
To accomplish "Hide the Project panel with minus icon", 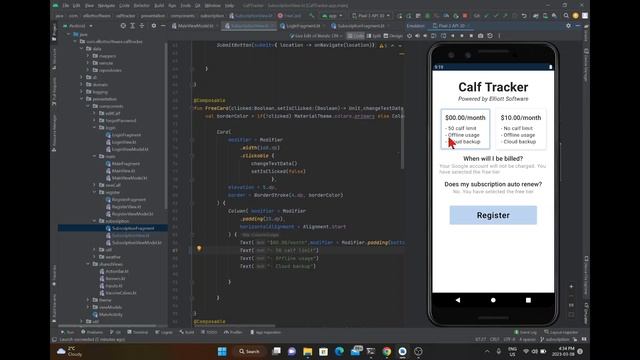I will pyautogui.click(x=163, y=26).
